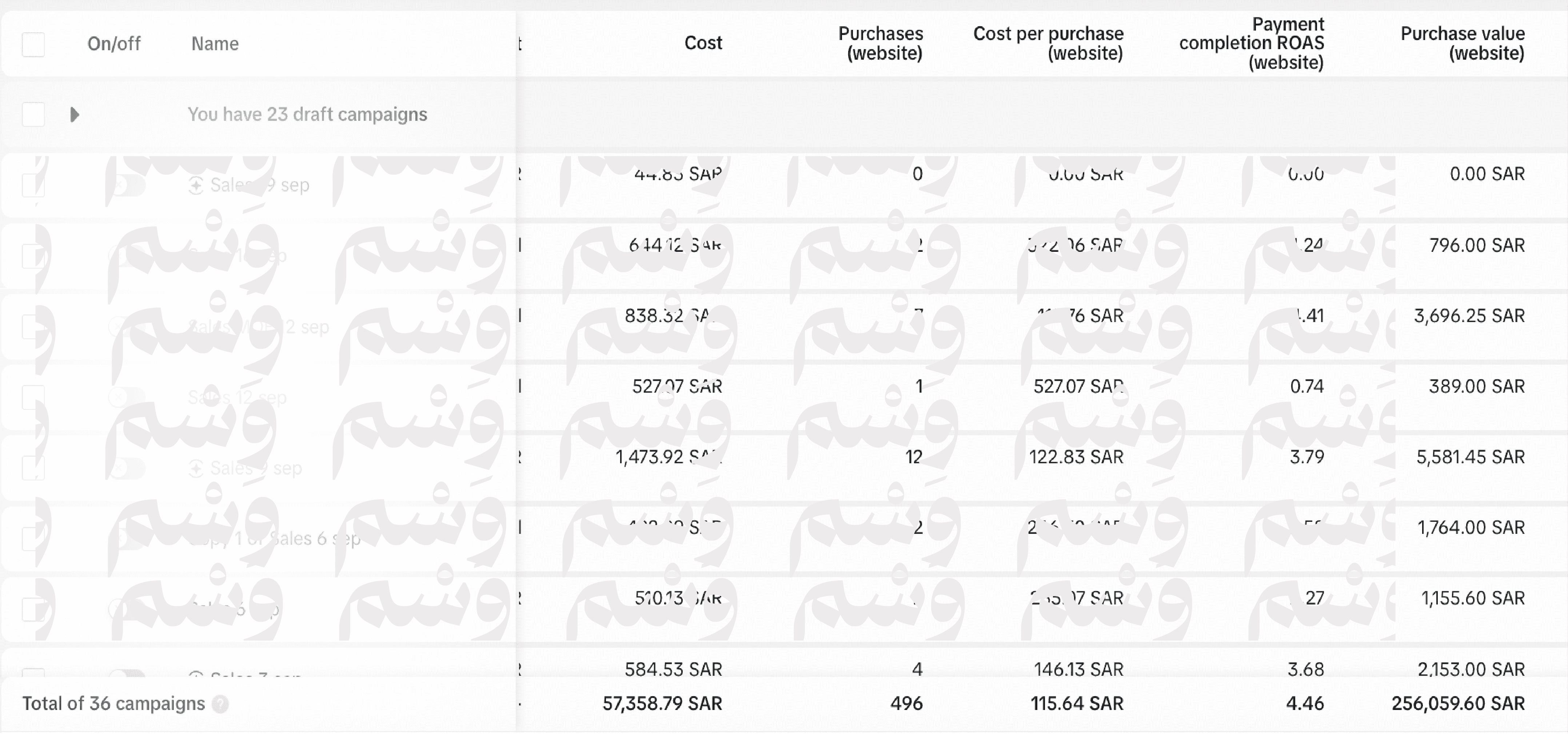This screenshot has height=734, width=1568.
Task: Sort by the Cost column header
Action: [703, 43]
